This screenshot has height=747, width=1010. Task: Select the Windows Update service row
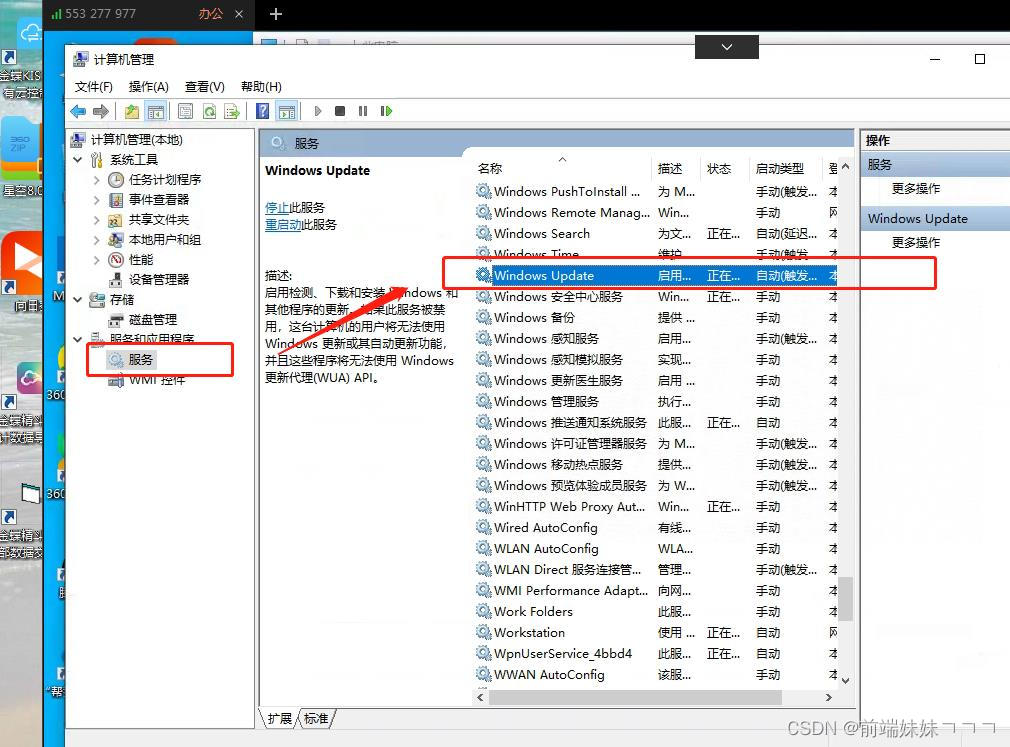656,276
